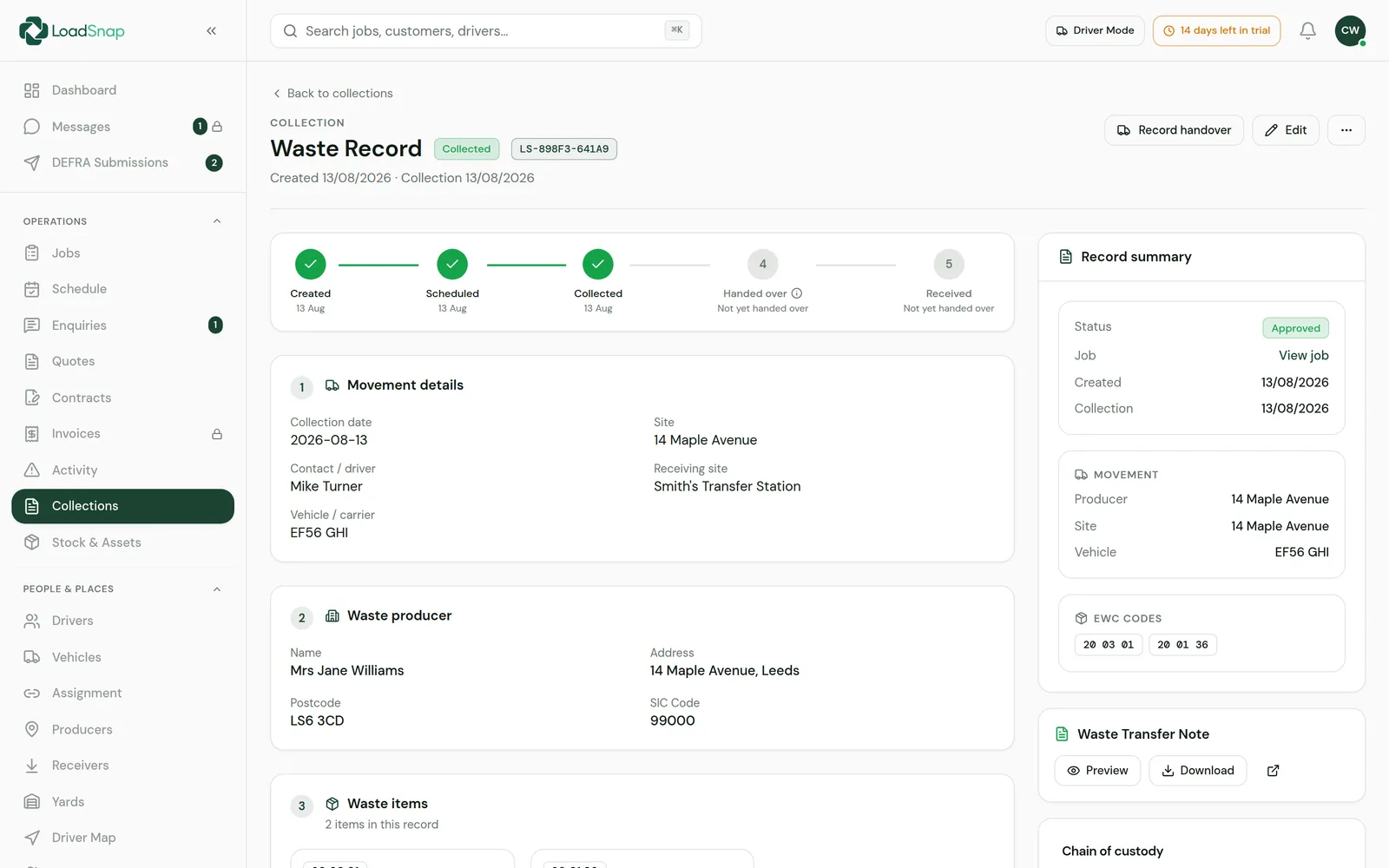Collapse the Operations section
1389x868 pixels.
click(217, 221)
